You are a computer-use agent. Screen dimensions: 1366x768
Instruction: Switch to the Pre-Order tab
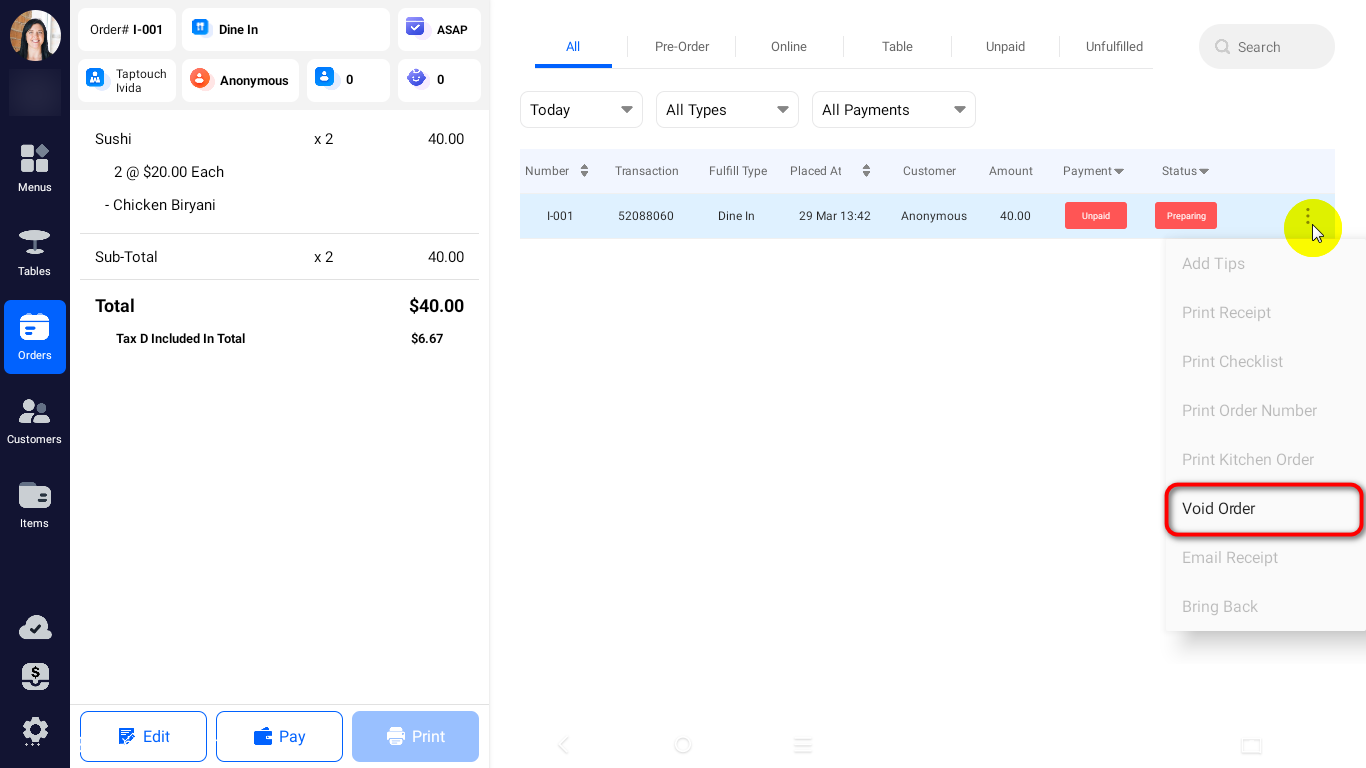682,47
